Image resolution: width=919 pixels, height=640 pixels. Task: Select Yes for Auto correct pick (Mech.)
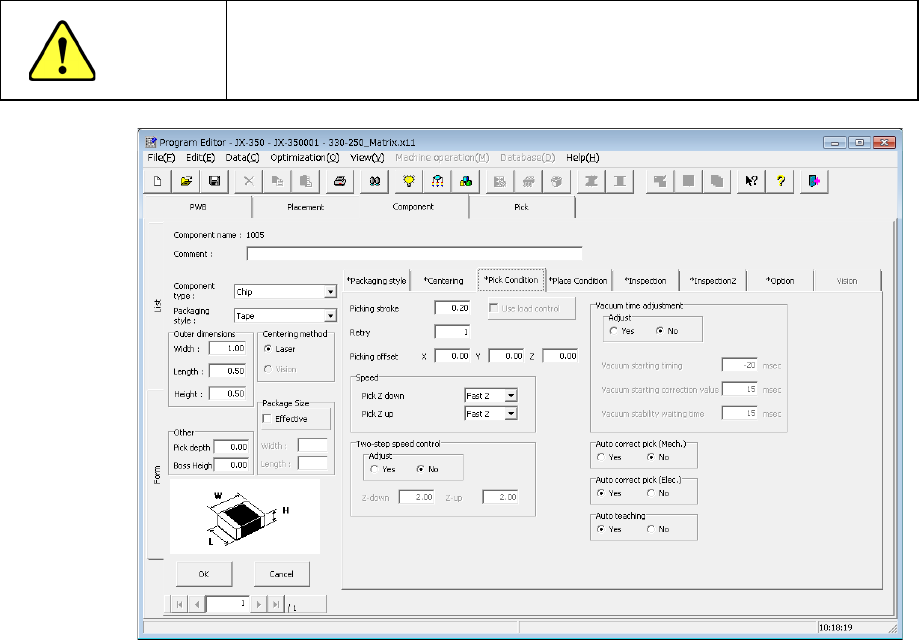tap(601, 457)
